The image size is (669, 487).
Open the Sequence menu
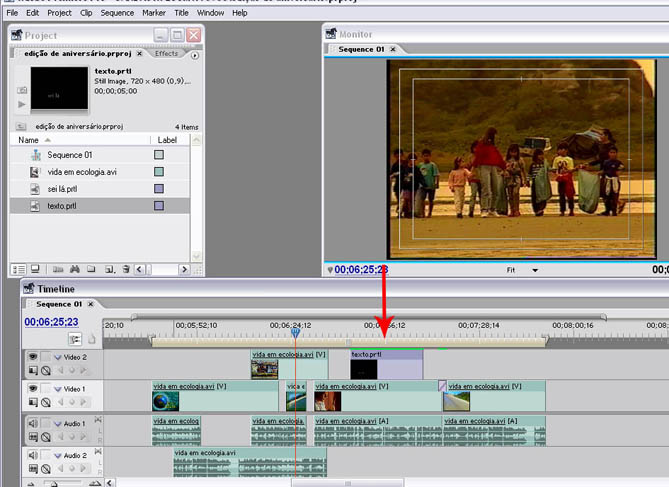pyautogui.click(x=117, y=13)
